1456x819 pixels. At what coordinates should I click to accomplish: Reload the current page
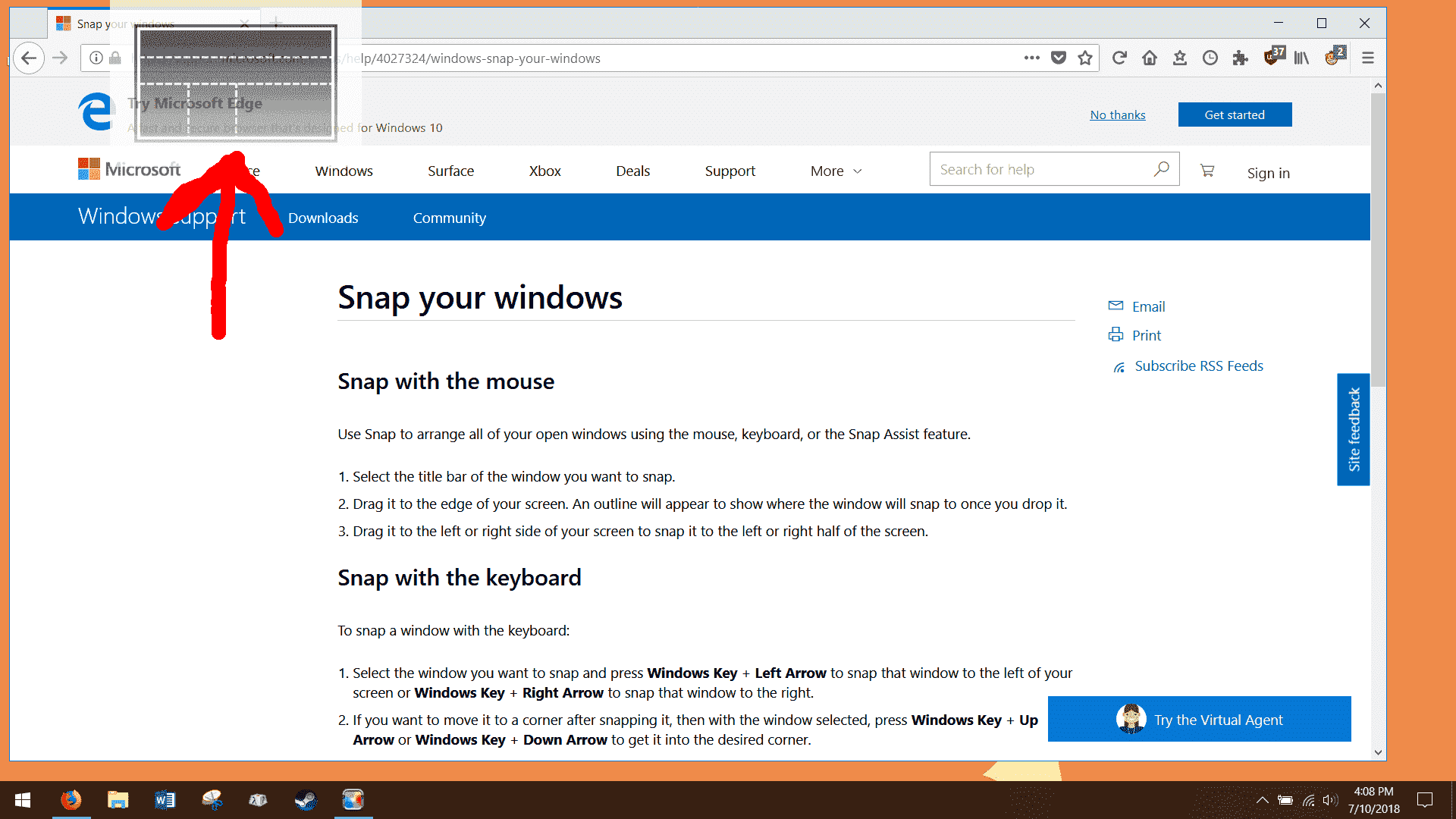[x=1119, y=58]
